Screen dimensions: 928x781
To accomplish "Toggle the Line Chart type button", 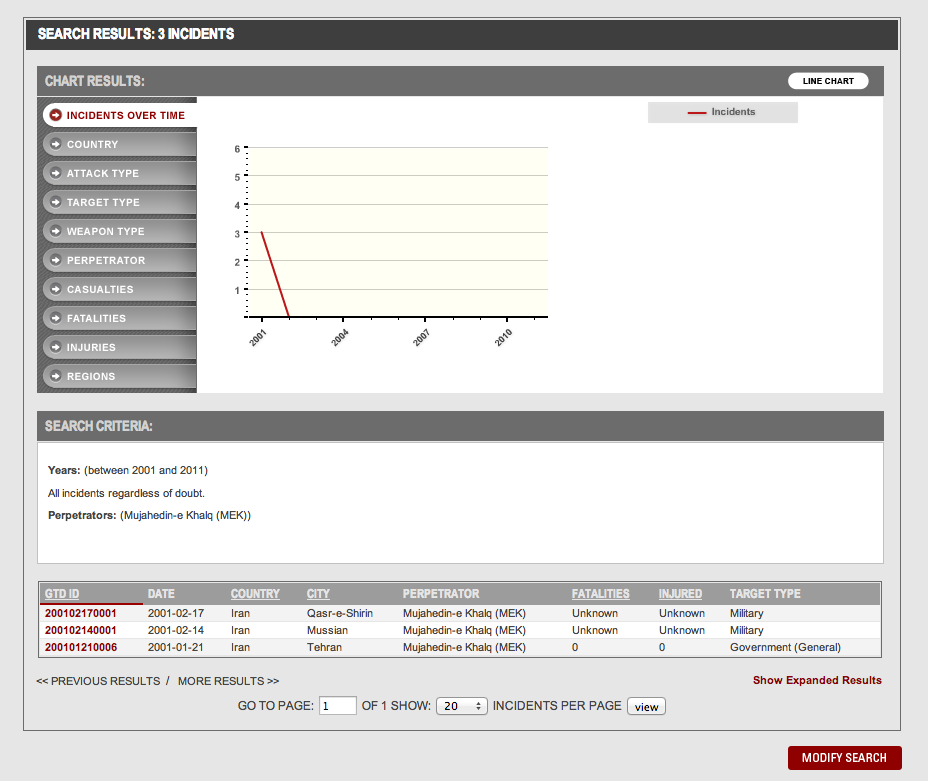I will click(x=828, y=81).
